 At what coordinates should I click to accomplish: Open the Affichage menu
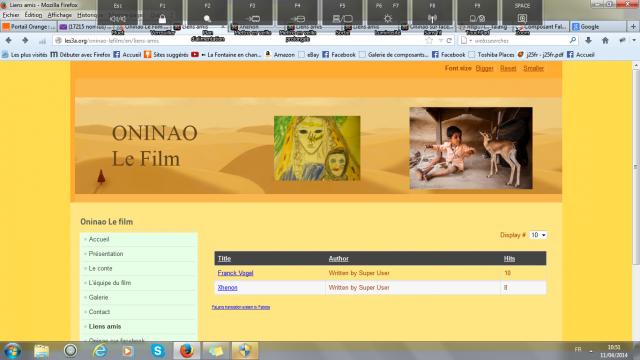pyautogui.click(x=60, y=15)
